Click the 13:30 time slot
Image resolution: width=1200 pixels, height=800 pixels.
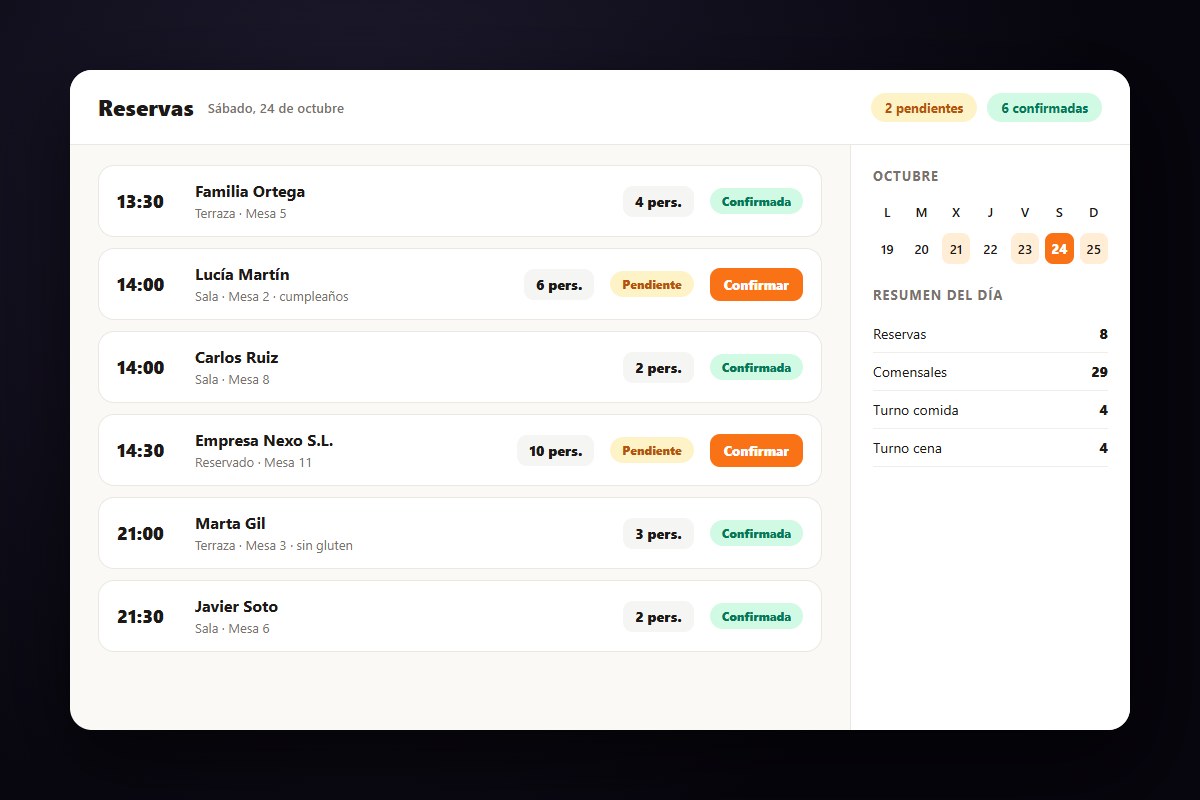[x=140, y=202]
